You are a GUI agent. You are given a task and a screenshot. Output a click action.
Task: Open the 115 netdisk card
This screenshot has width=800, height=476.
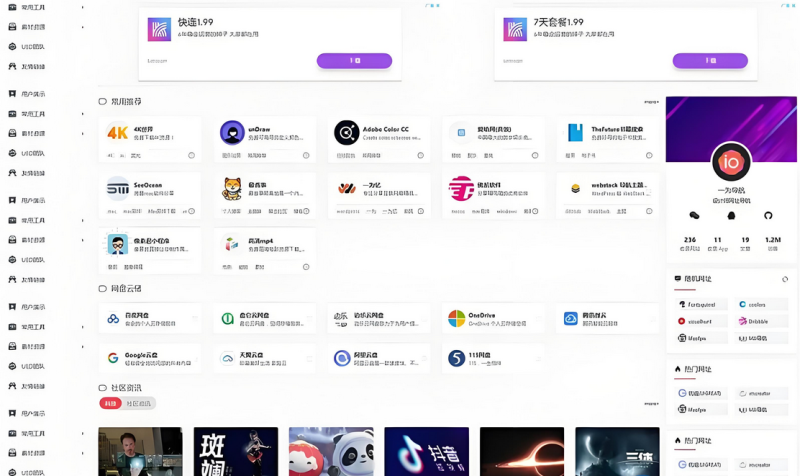pyautogui.click(x=493, y=358)
